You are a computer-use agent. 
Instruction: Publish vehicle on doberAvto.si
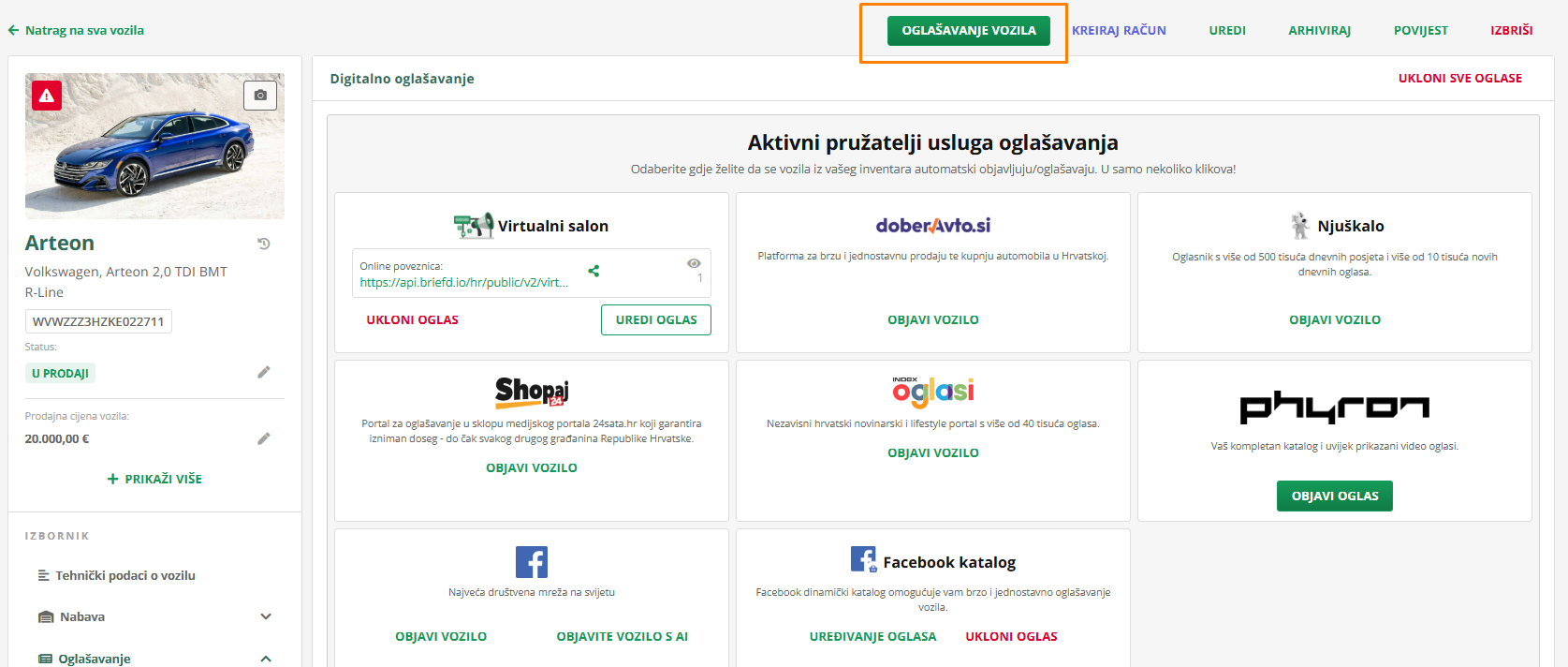[x=933, y=319]
